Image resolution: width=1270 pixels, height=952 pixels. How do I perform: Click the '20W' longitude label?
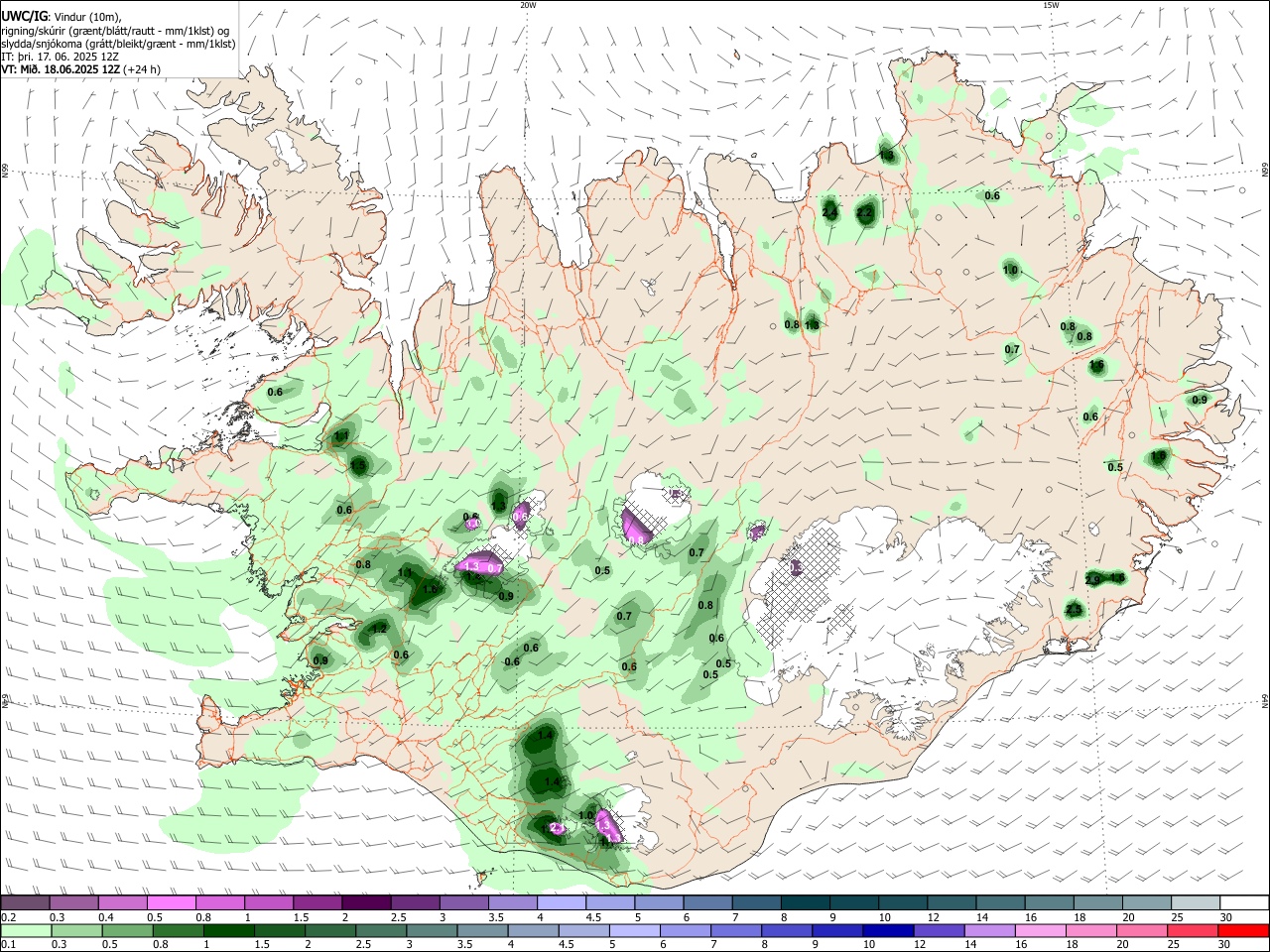pyautogui.click(x=528, y=5)
